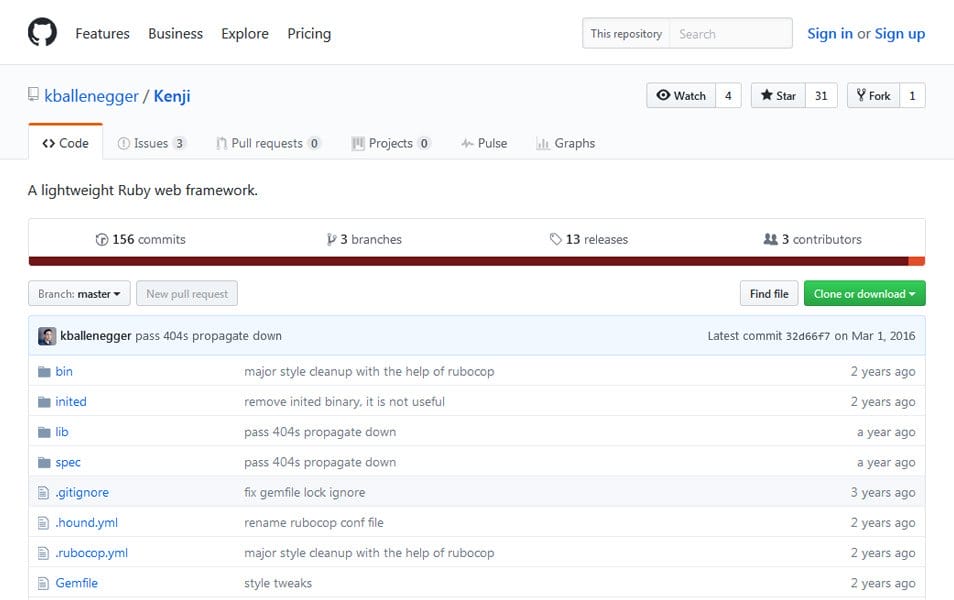Click the contributors people icon

tap(770, 239)
